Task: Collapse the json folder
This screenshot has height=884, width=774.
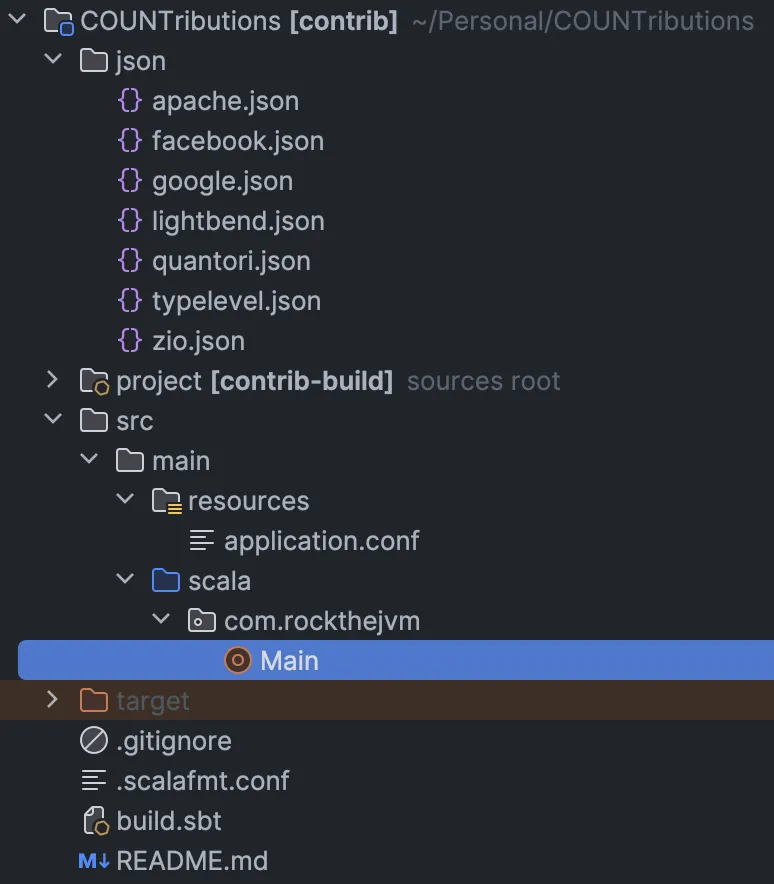Action: click(x=53, y=60)
